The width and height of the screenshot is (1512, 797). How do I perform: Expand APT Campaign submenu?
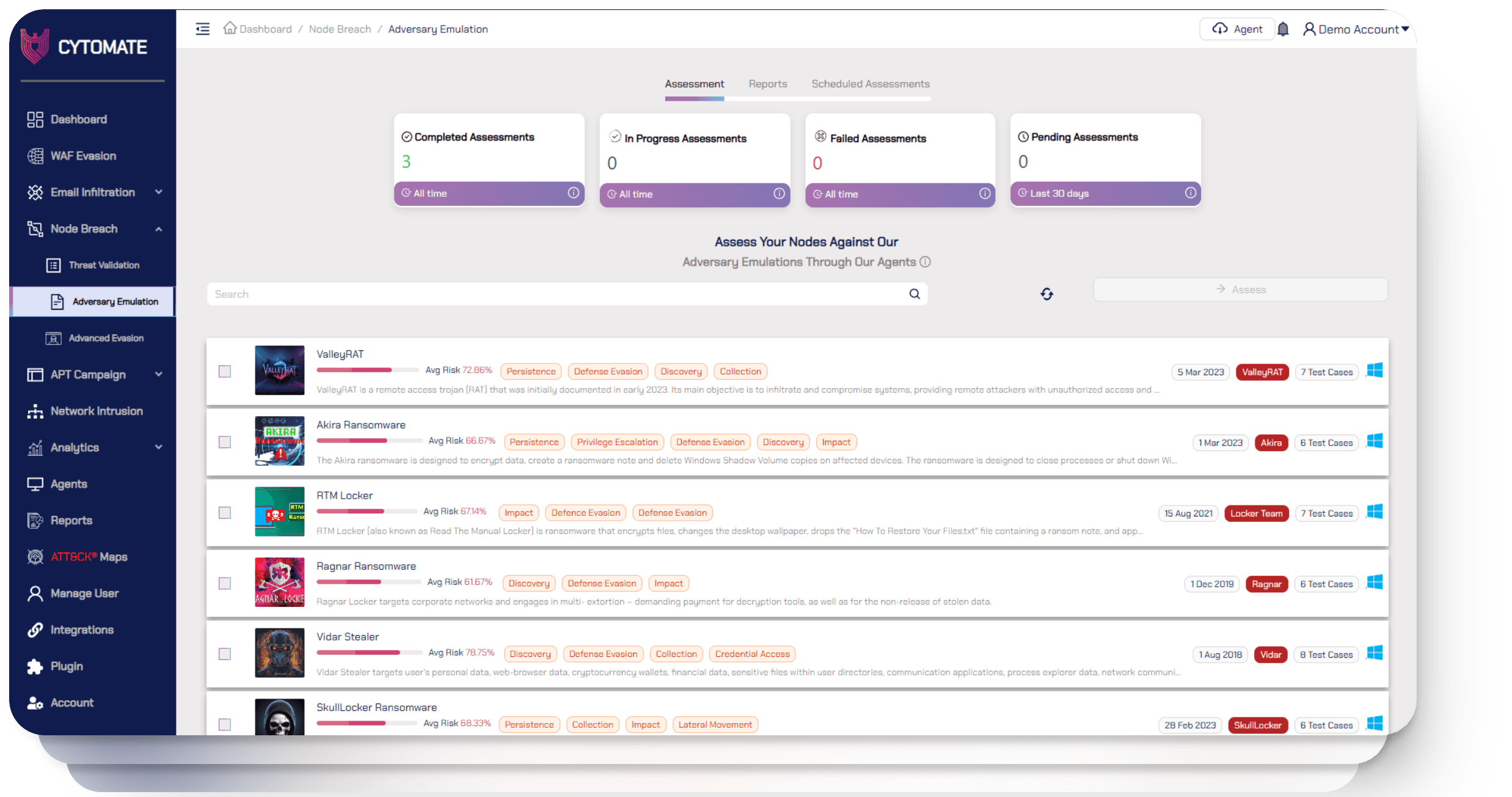coord(159,374)
